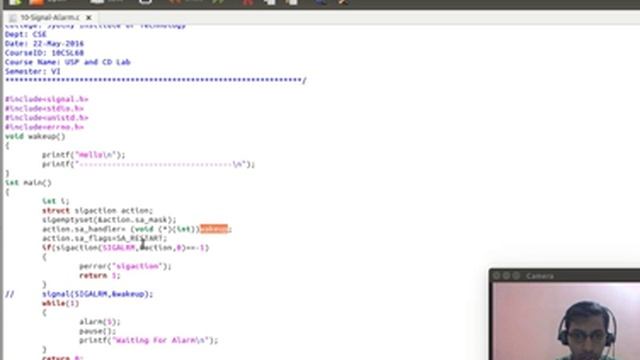Click the printf("Hello\n") statement
The image size is (640, 360).
point(84,155)
